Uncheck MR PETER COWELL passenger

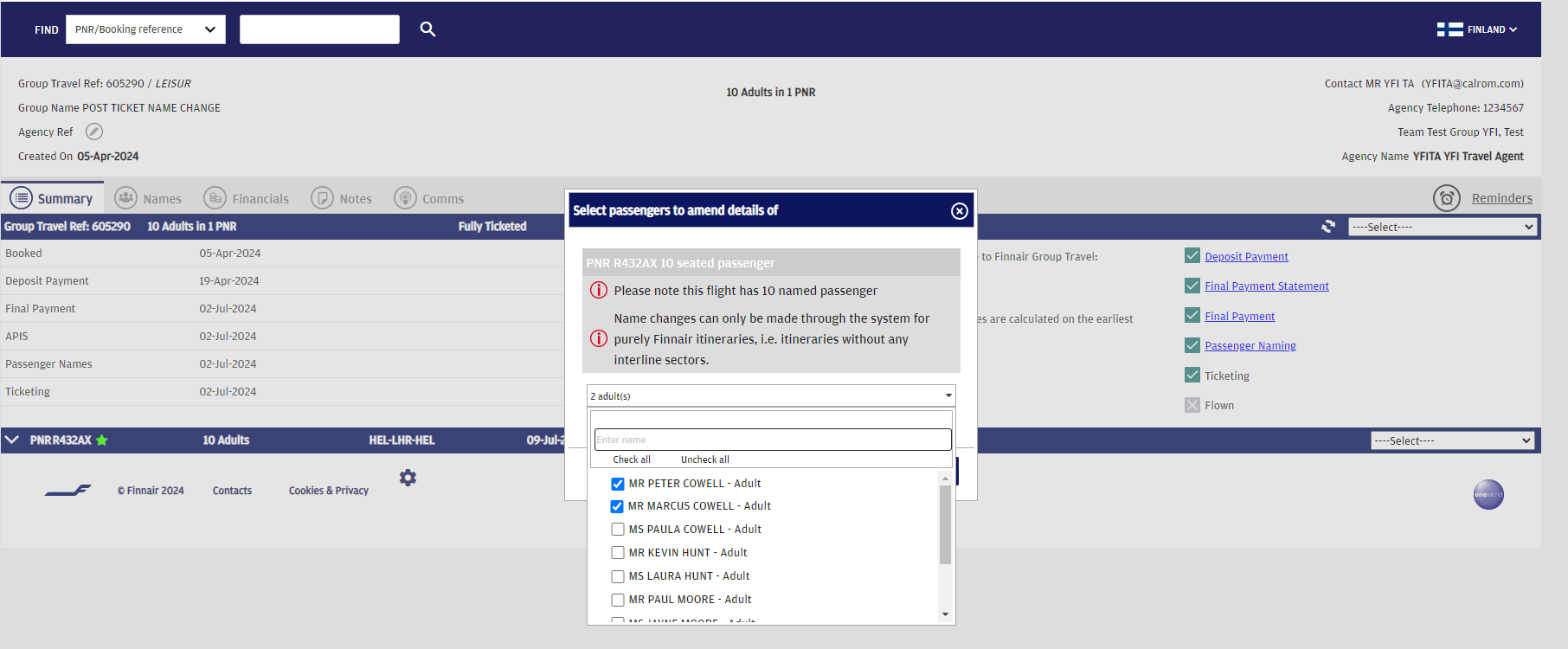tap(618, 484)
